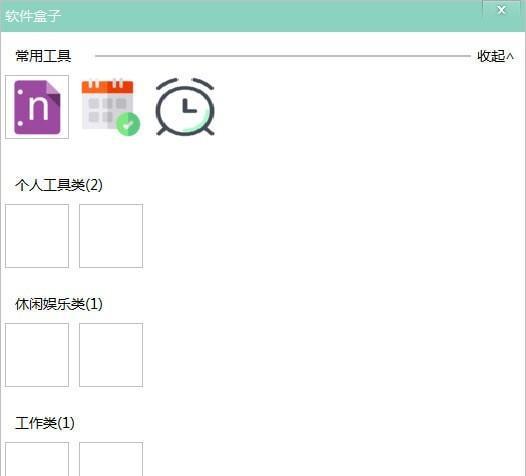This screenshot has height=476, width=526.
Task: Select the second empty slot under 工作类
Action: 111,459
